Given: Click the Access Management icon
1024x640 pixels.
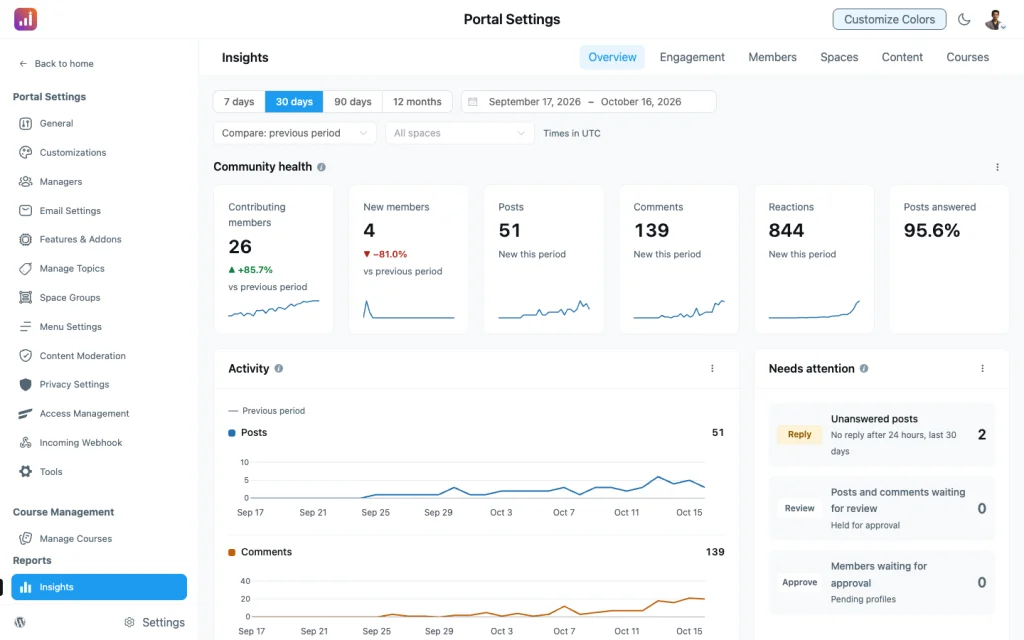Looking at the screenshot, I should [25, 414].
